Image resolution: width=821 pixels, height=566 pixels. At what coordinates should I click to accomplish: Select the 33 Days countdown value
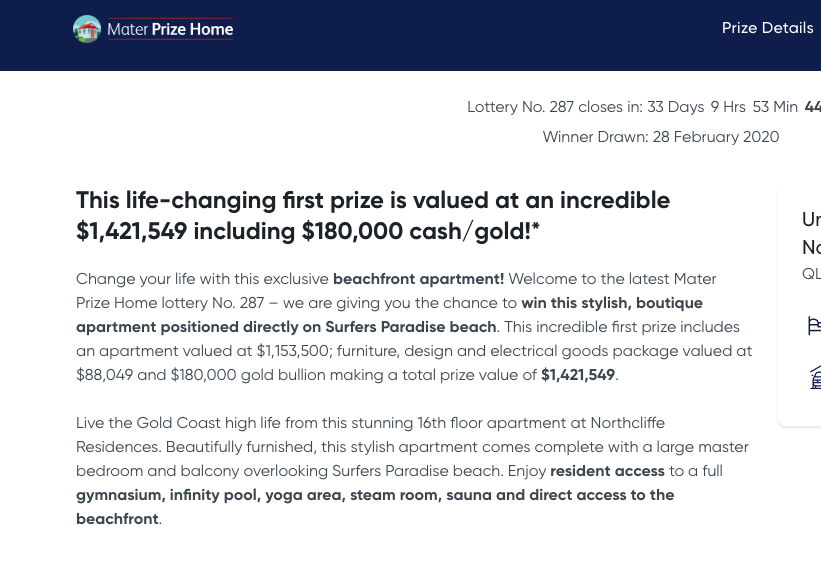click(x=675, y=107)
